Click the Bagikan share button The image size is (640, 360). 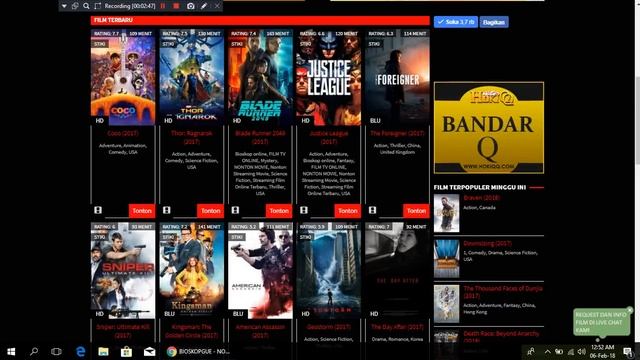point(494,22)
